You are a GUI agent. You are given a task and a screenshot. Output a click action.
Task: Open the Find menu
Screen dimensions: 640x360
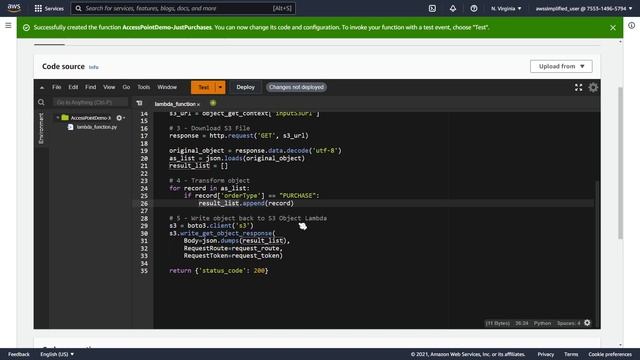[91, 87]
